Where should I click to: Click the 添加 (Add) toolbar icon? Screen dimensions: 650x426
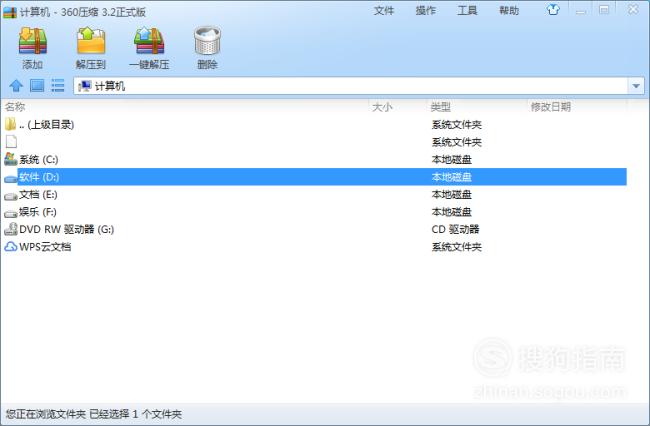click(x=33, y=41)
